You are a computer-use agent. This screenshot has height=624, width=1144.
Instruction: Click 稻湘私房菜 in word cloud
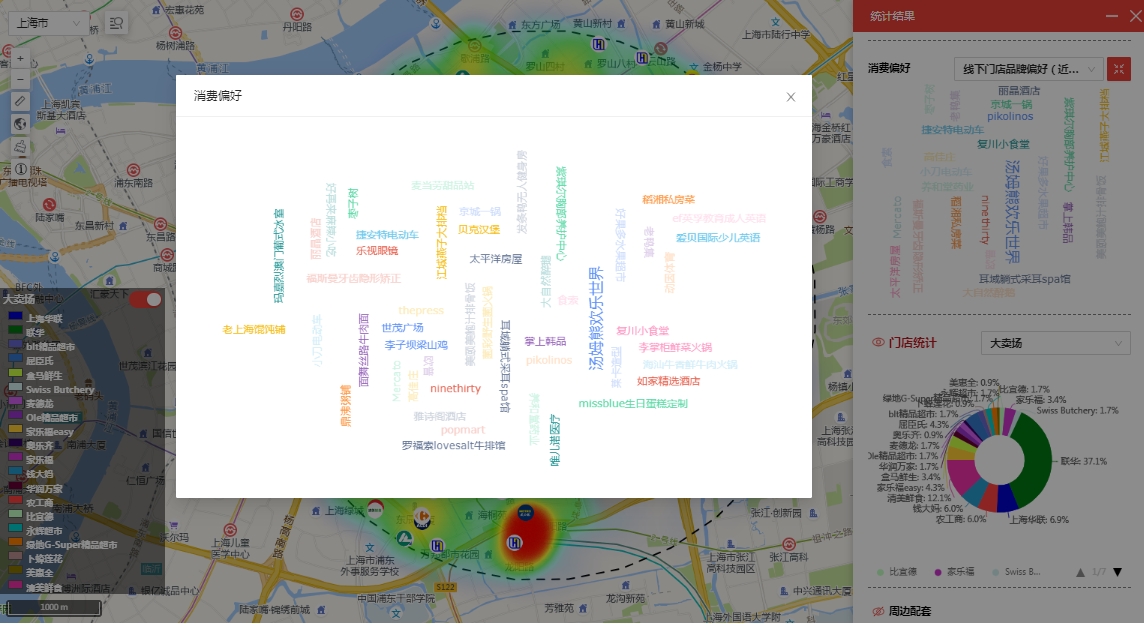[x=668, y=199]
